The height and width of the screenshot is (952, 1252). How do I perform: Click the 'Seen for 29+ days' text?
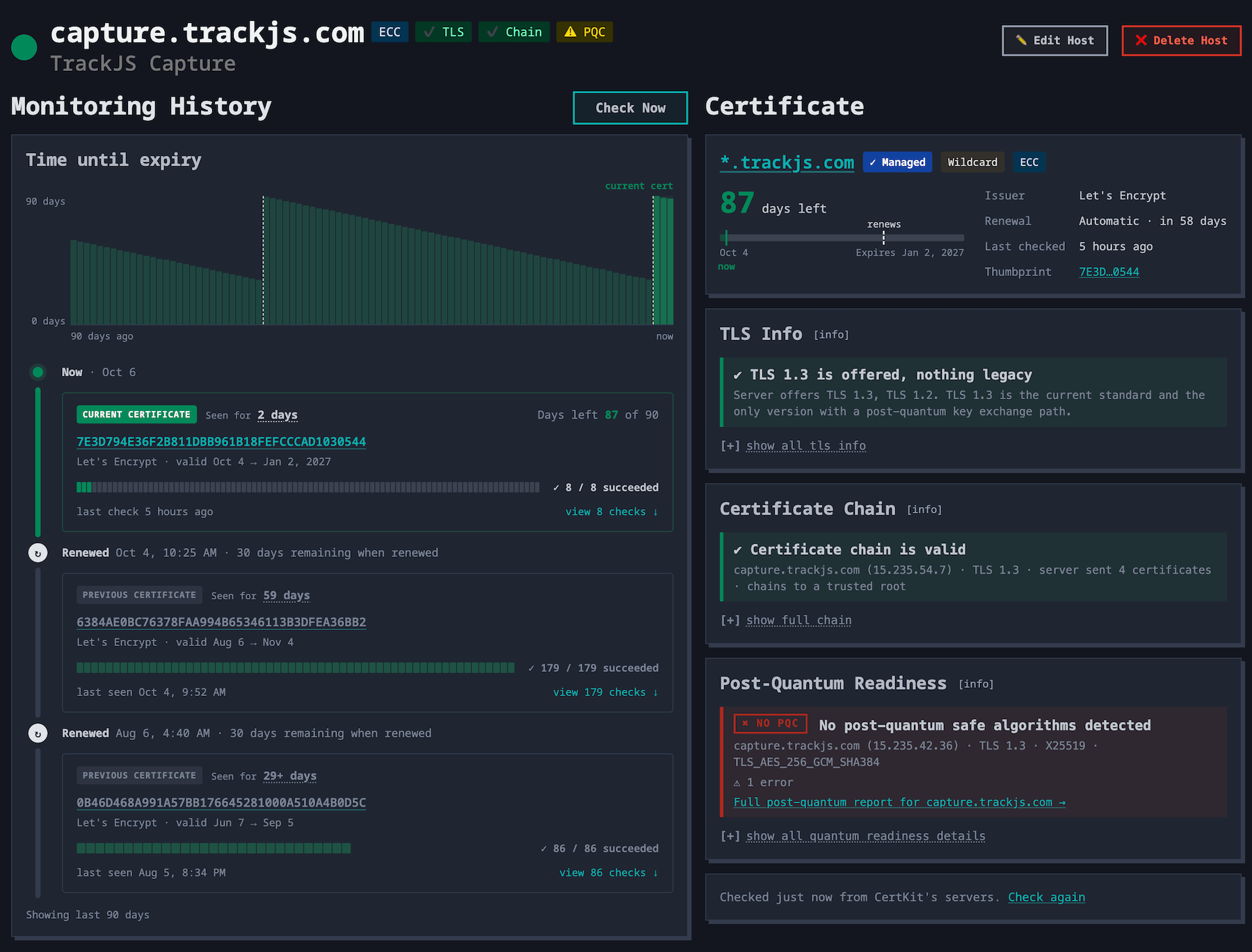[264, 776]
